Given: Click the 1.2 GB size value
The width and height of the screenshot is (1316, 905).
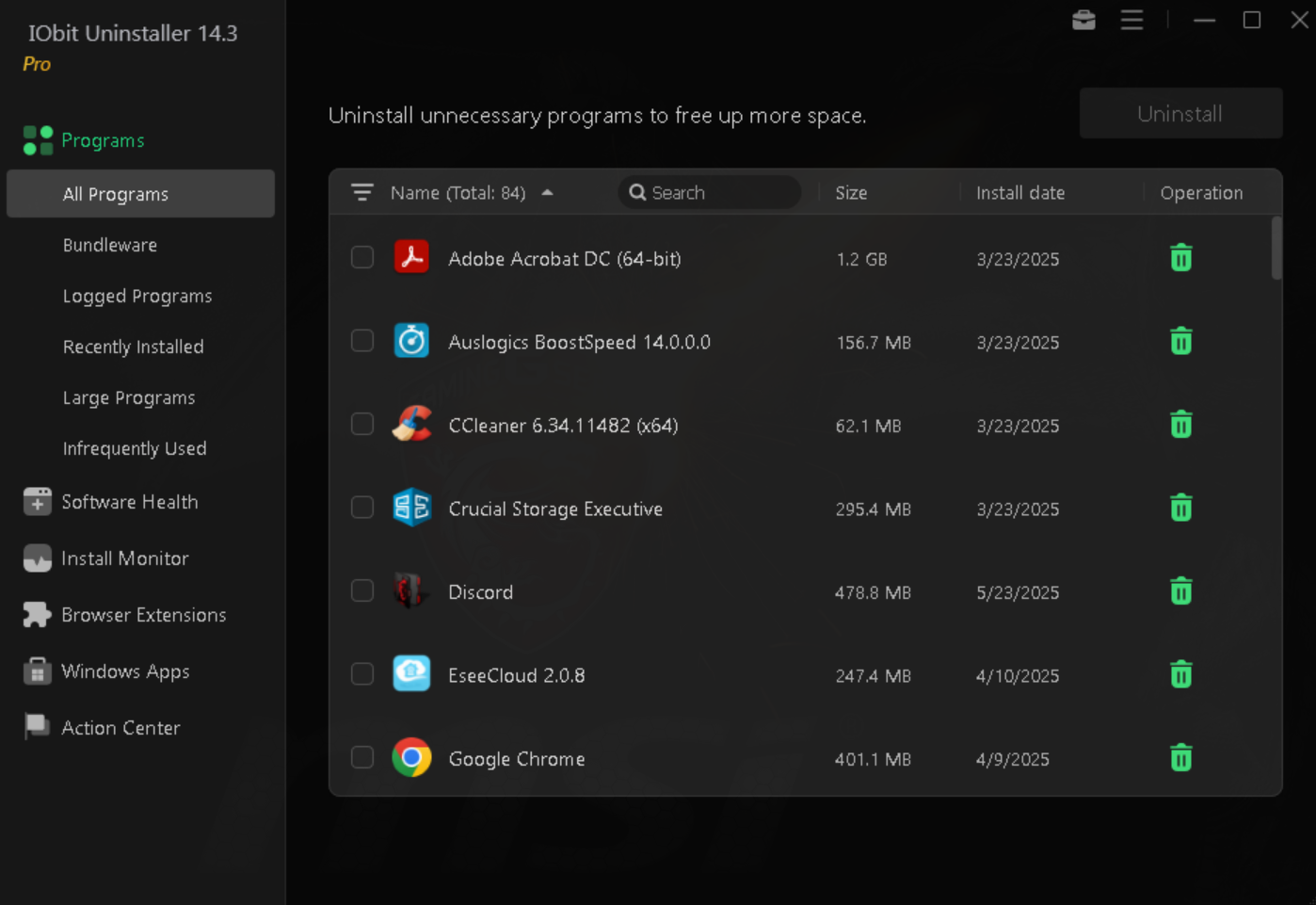Looking at the screenshot, I should [x=861, y=259].
